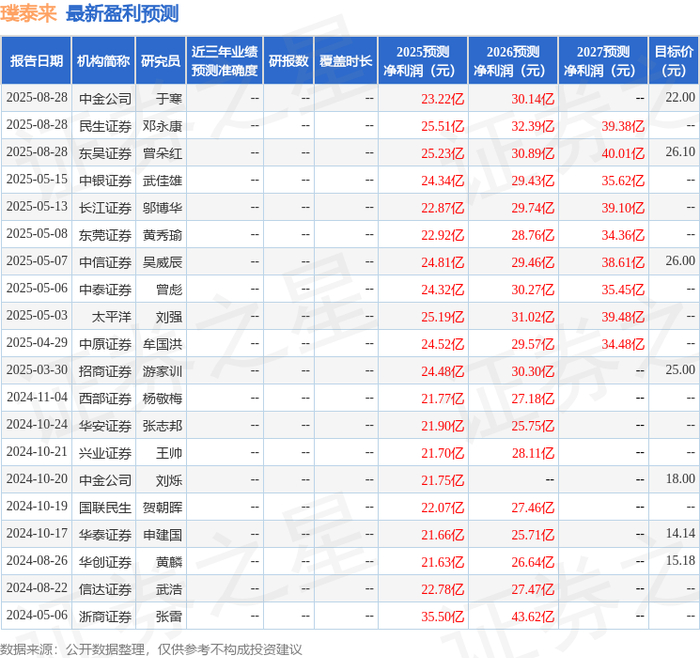Select analyst 邬博华 name

click(x=162, y=208)
